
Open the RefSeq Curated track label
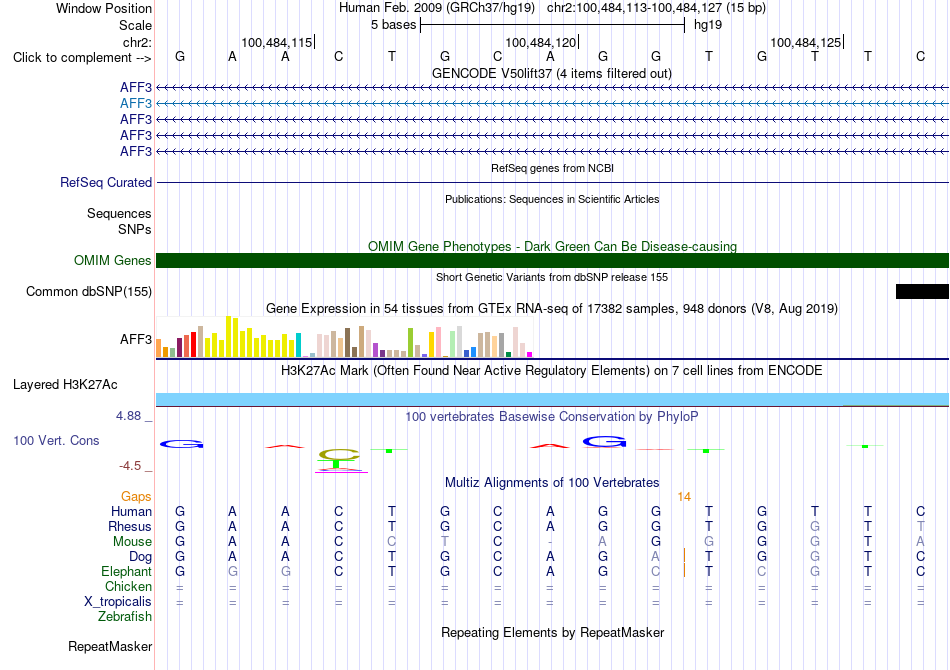(x=106, y=182)
